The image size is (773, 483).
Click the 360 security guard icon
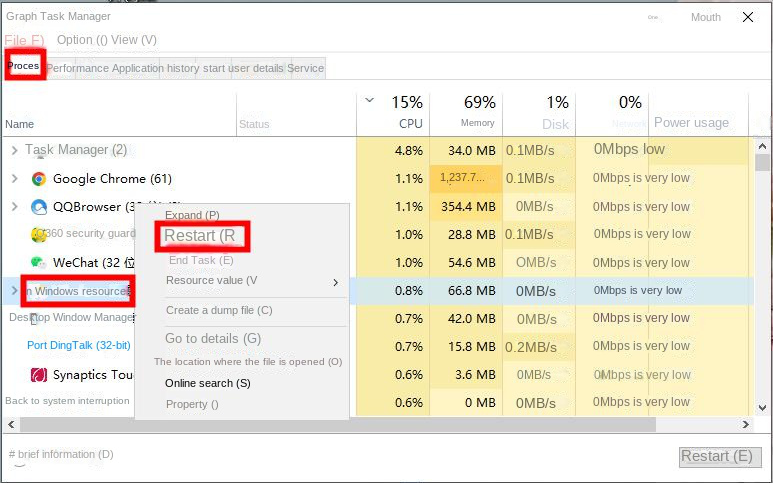click(x=39, y=234)
